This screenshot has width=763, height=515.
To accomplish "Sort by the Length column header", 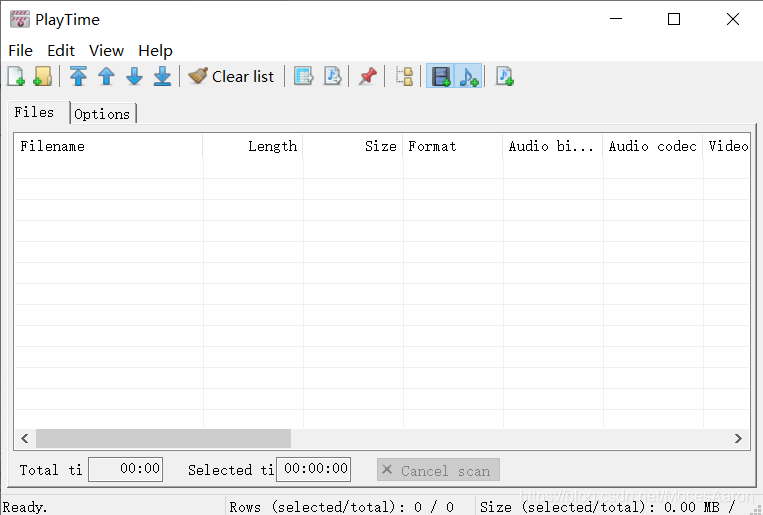I will coord(253,146).
